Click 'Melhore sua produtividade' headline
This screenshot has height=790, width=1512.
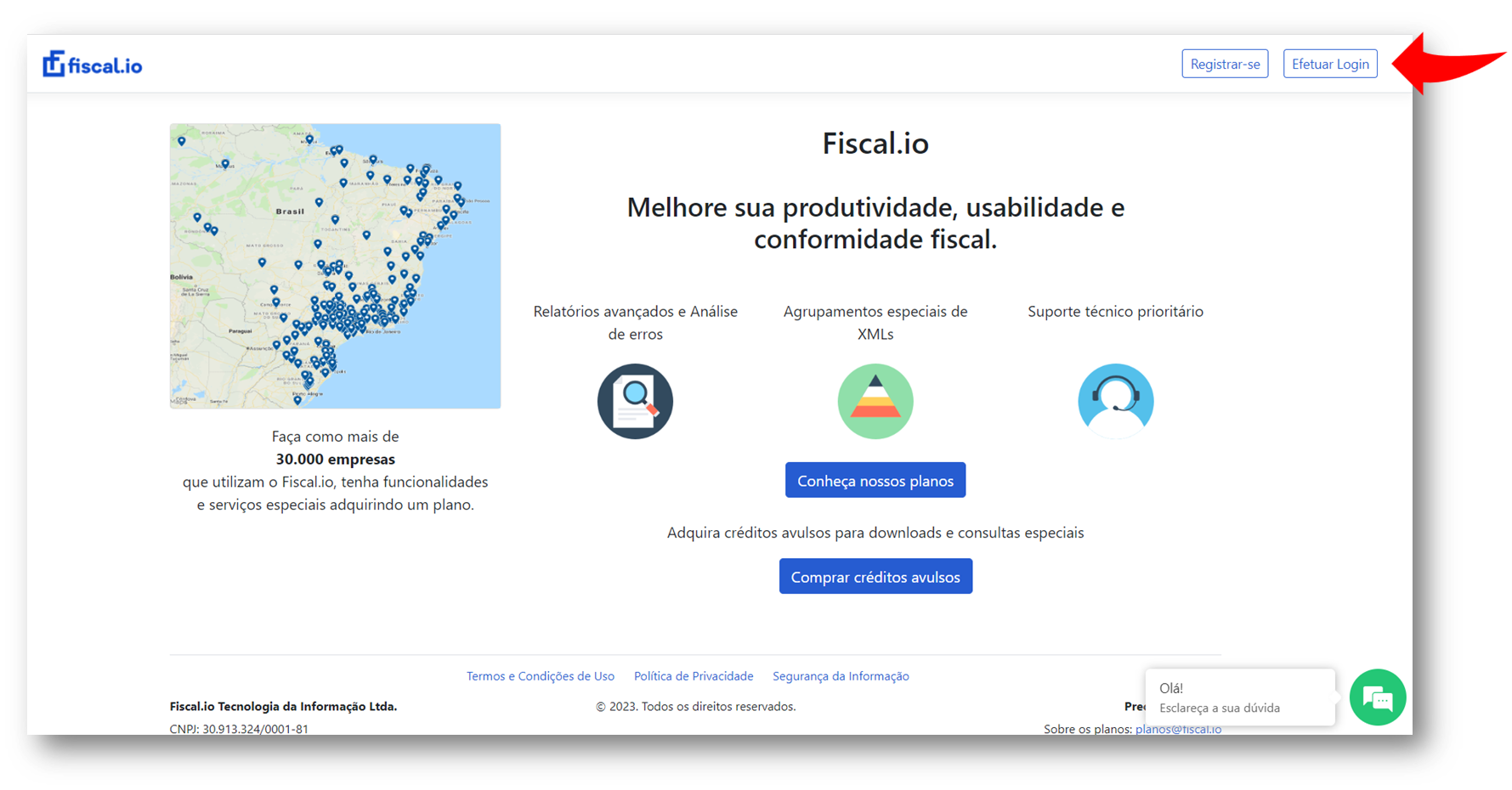(875, 223)
